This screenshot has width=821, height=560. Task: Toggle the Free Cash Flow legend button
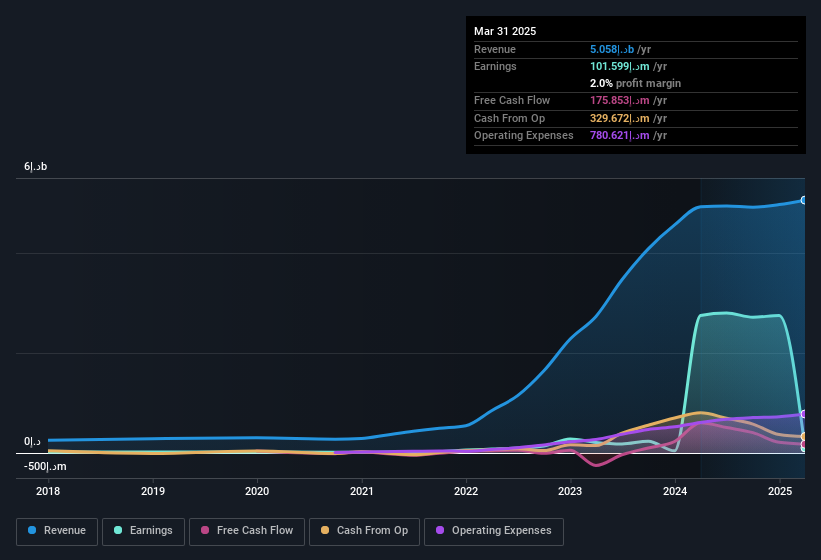[247, 531]
